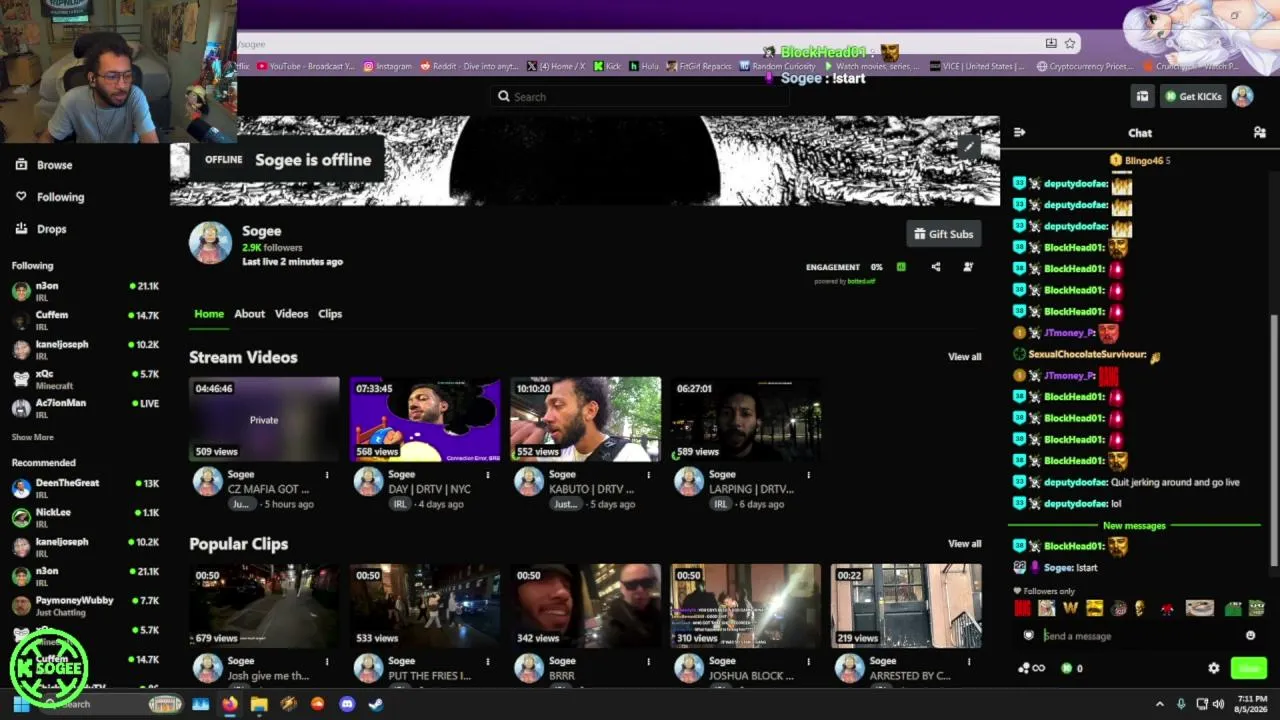This screenshot has height=720, width=1280.
Task: Open options for KABUTO | DRTV video
Action: click(648, 475)
